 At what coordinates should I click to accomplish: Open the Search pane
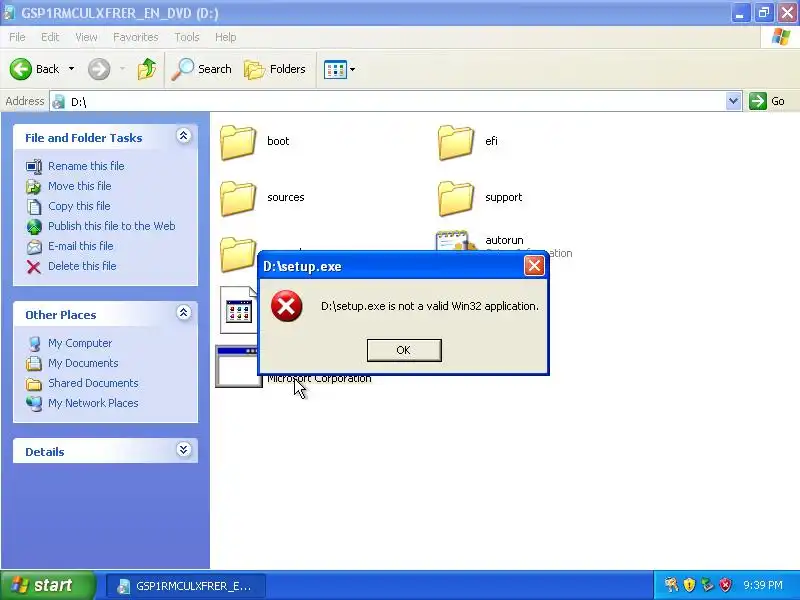(201, 69)
